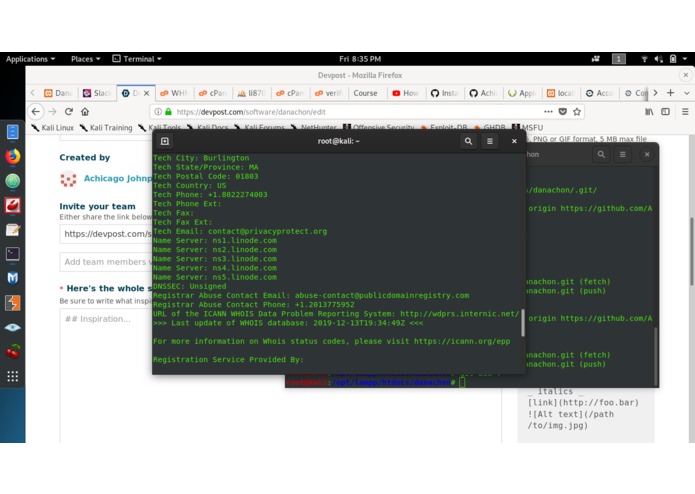695x494 pixels.
Task: Click the clock showing Fri 8:35 PM
Action: (x=360, y=58)
